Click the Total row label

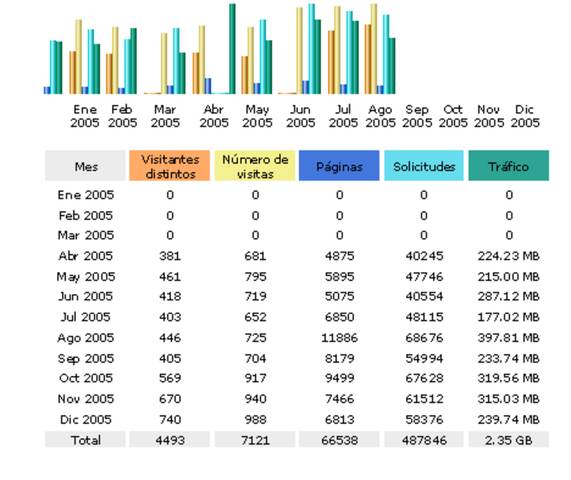tap(86, 440)
